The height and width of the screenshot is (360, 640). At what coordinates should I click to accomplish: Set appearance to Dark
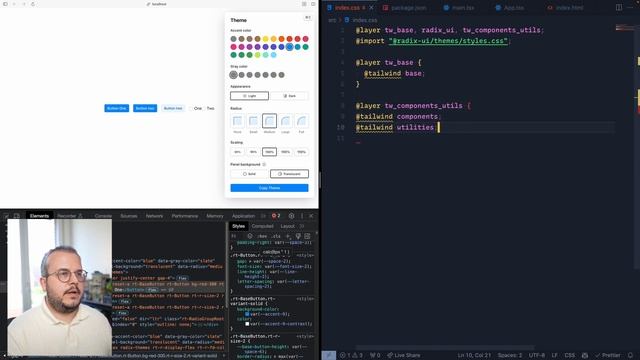click(289, 96)
